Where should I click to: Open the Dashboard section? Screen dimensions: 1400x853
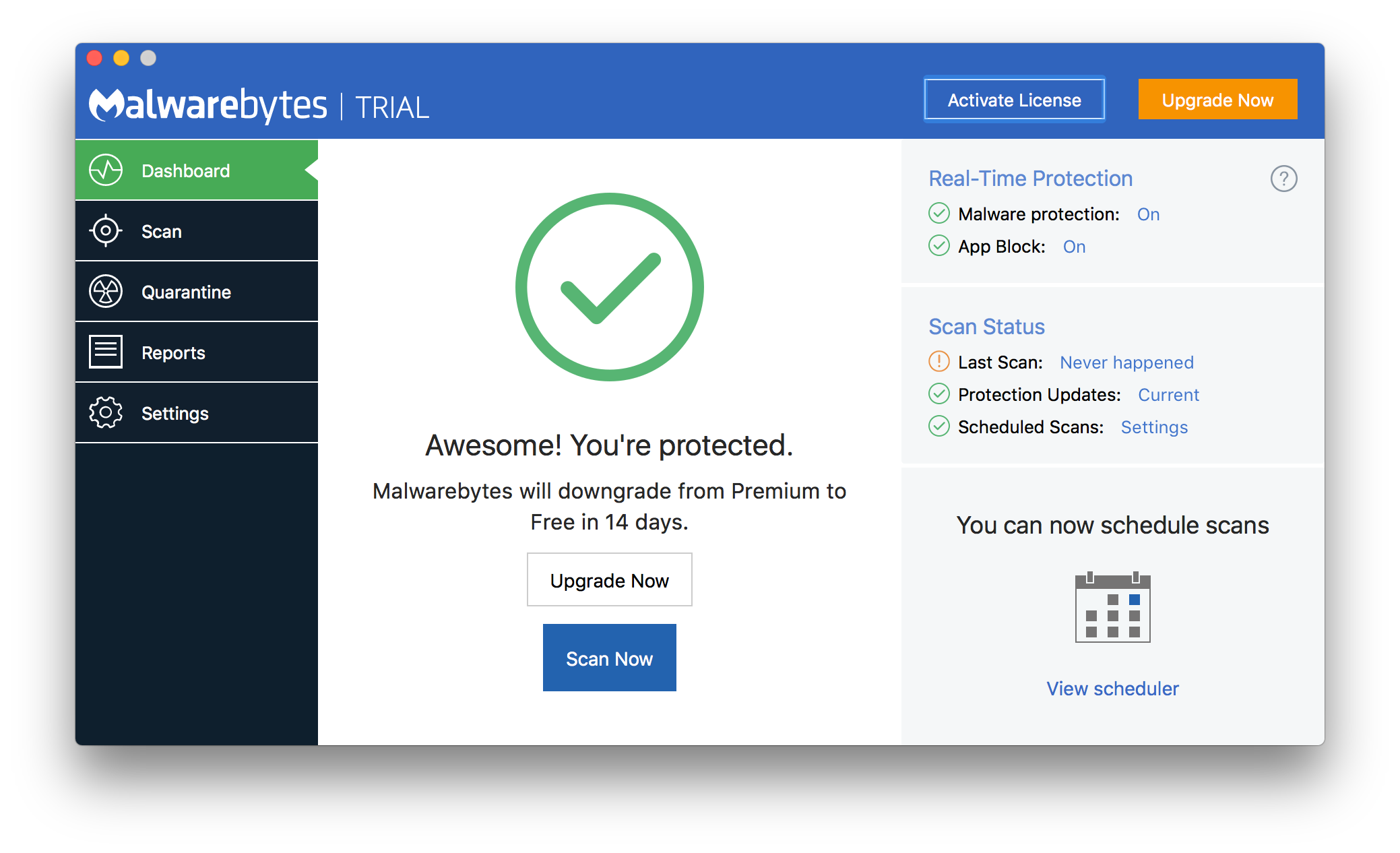point(197,170)
